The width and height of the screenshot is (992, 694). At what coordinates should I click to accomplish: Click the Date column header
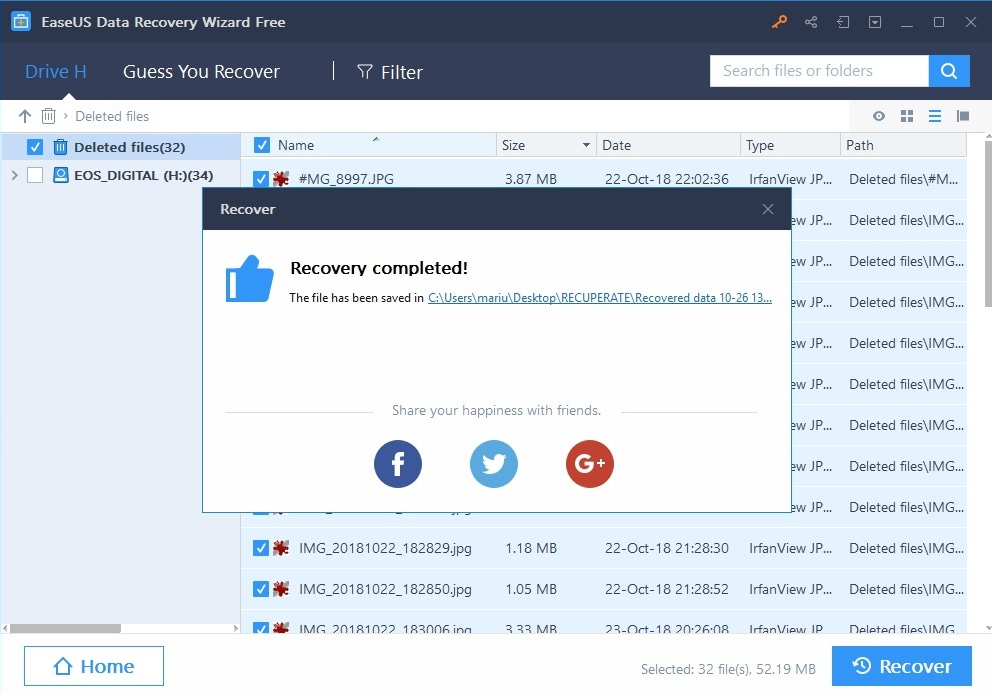point(668,145)
